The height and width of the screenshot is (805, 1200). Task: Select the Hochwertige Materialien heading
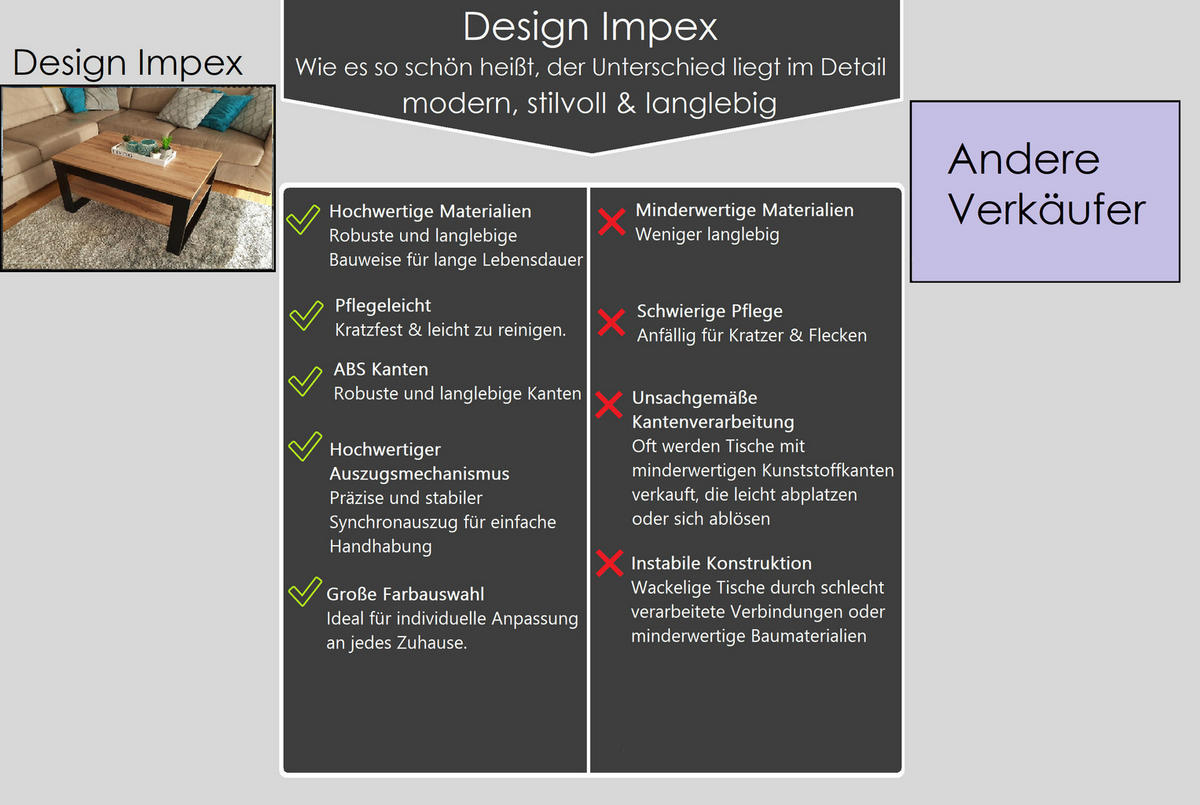(430, 212)
